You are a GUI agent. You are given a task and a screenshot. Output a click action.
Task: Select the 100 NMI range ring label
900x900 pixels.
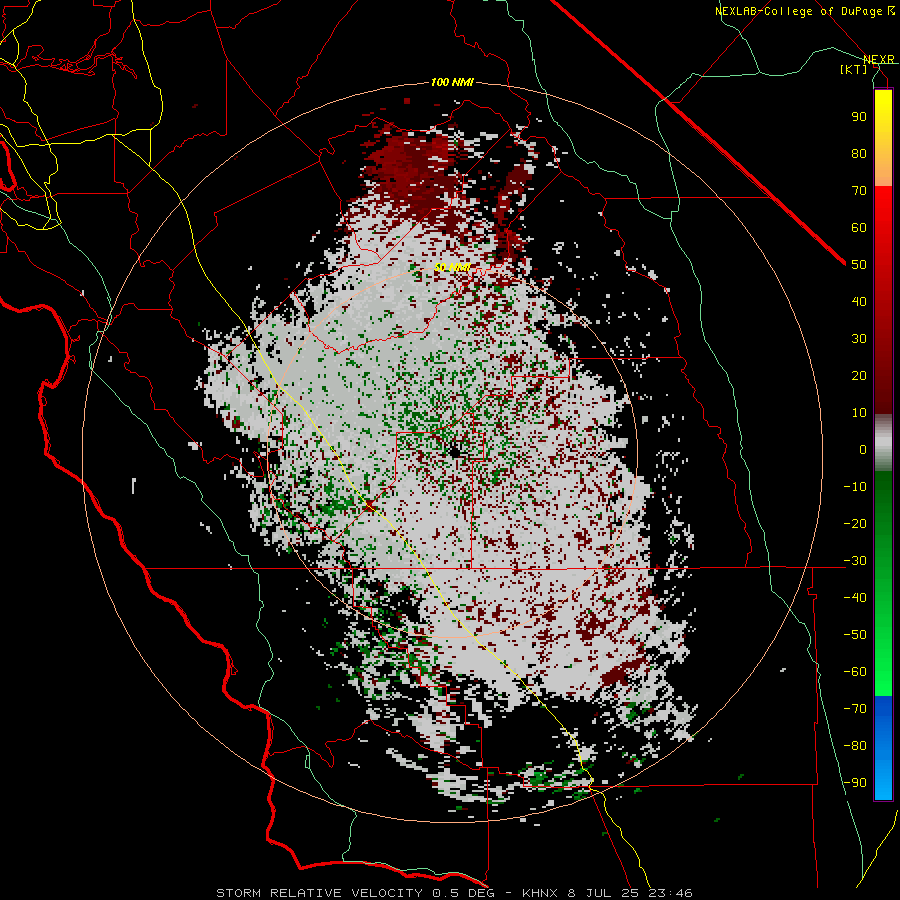(452, 82)
